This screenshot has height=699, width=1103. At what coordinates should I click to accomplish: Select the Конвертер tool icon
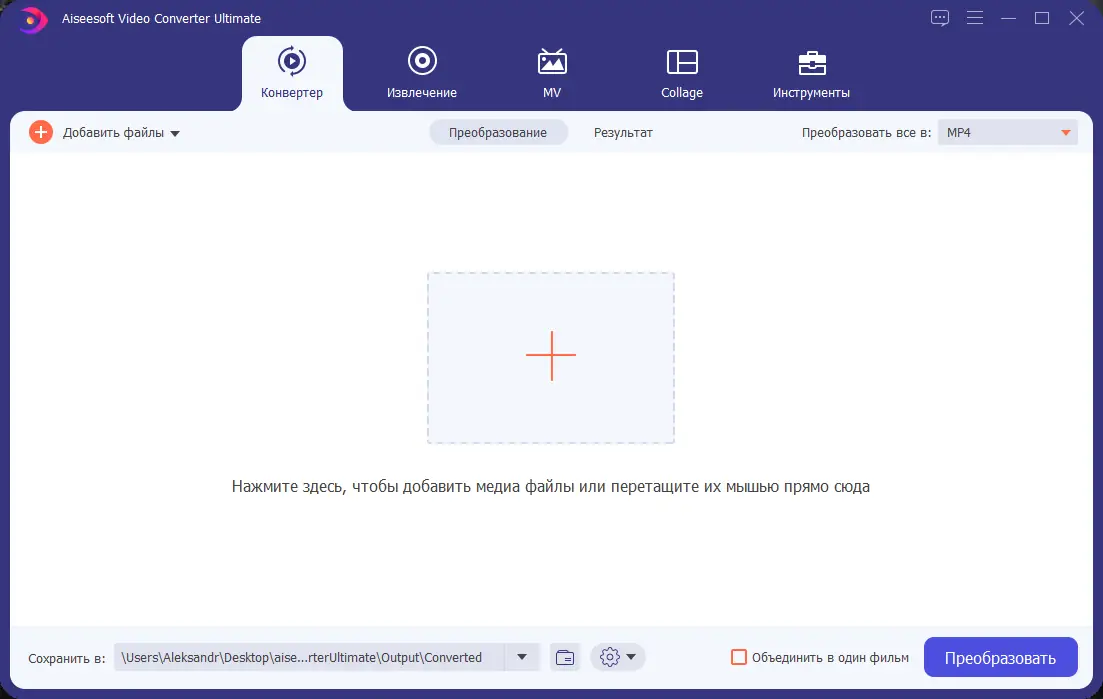click(x=292, y=60)
